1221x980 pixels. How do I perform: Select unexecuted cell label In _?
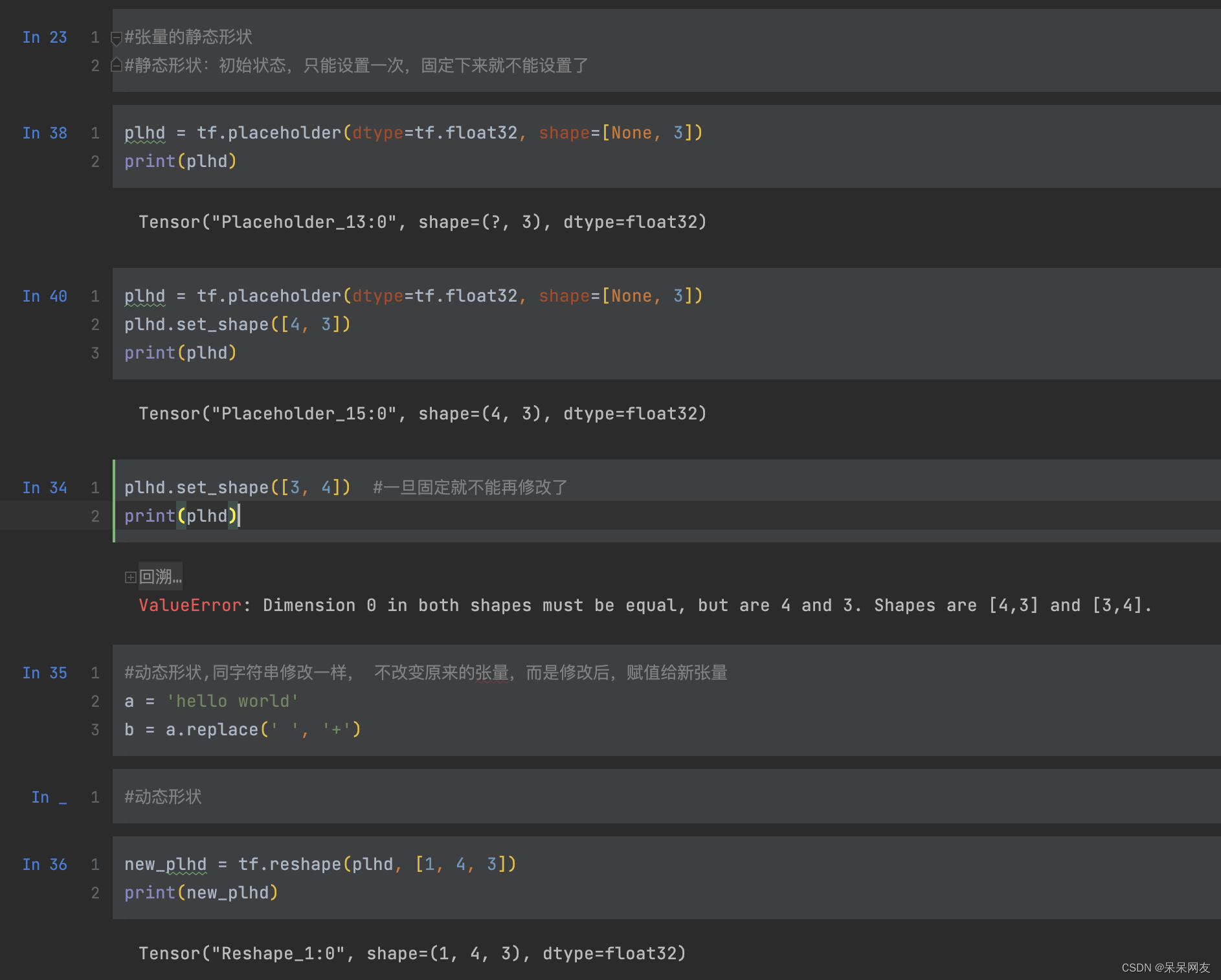49,797
